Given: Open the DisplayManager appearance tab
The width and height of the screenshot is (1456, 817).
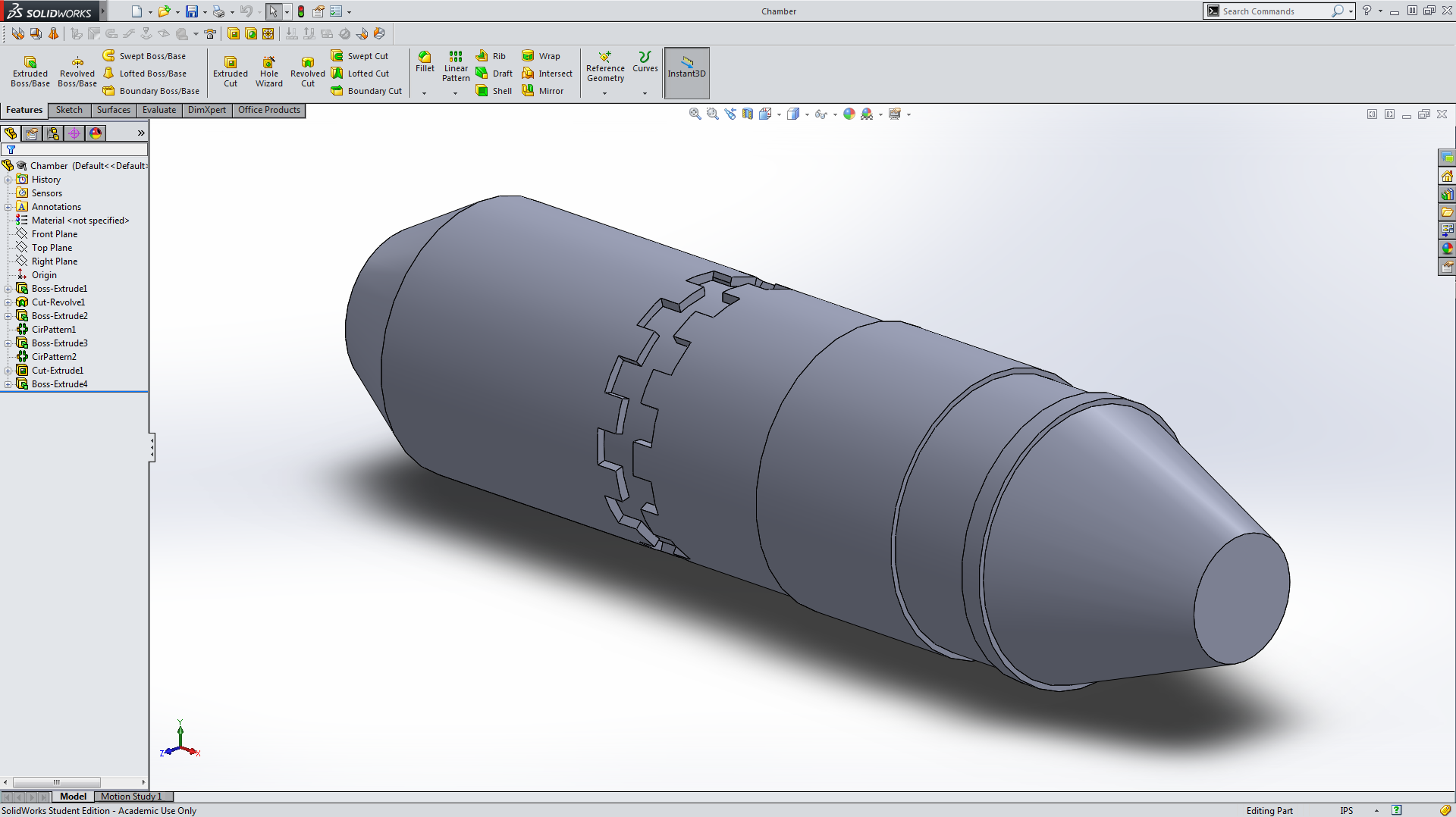Looking at the screenshot, I should [x=96, y=133].
